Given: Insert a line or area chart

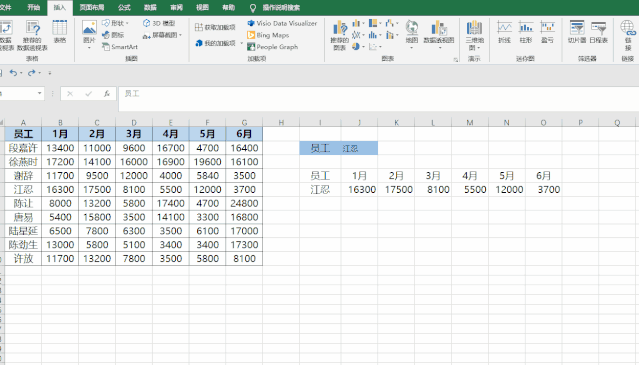Looking at the screenshot, I should [358, 35].
